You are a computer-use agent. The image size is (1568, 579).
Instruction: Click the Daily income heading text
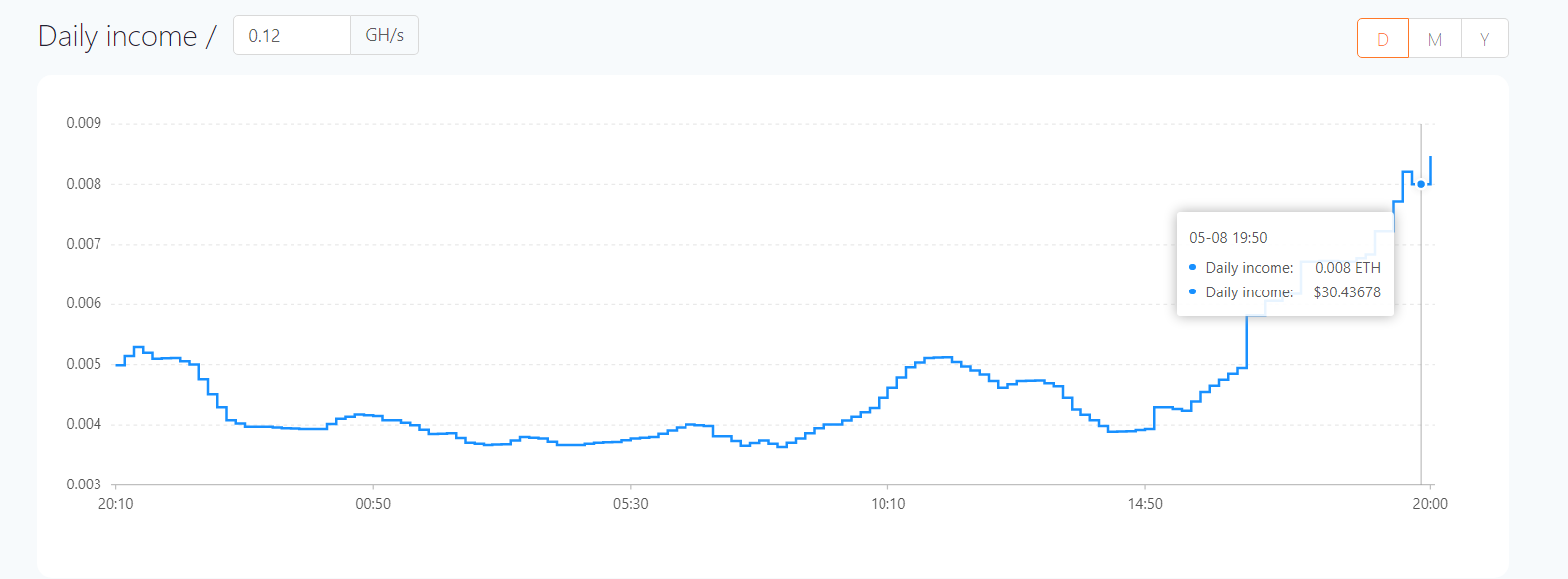pyautogui.click(x=117, y=36)
